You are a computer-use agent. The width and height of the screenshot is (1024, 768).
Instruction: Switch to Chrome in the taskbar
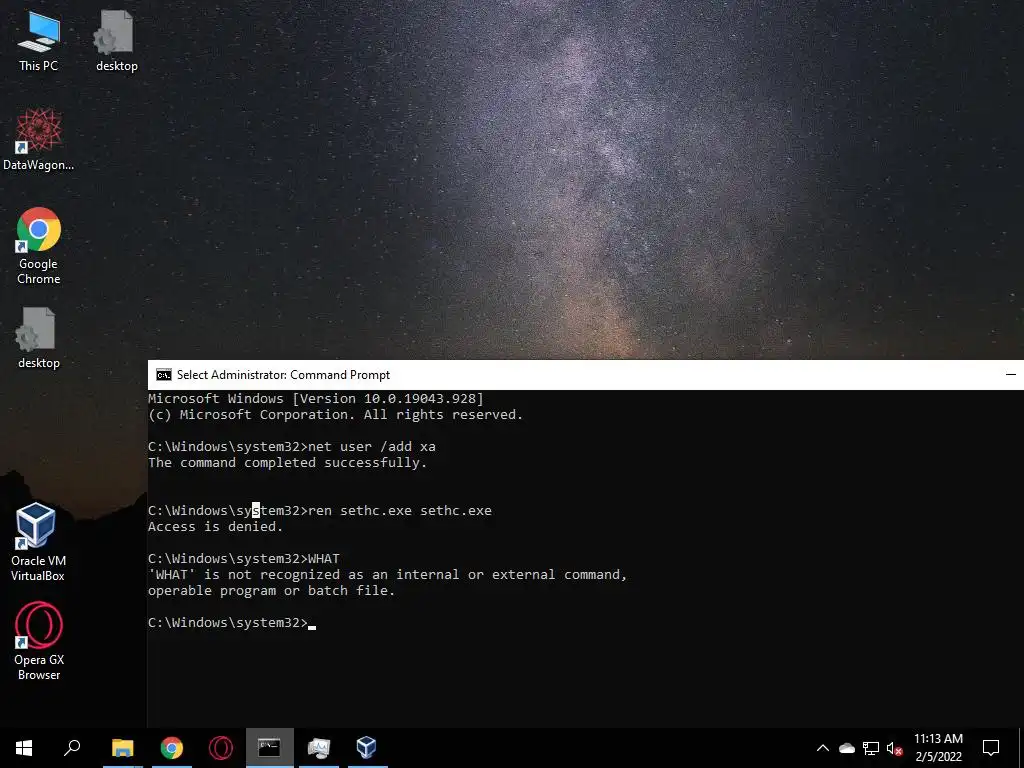[172, 748]
